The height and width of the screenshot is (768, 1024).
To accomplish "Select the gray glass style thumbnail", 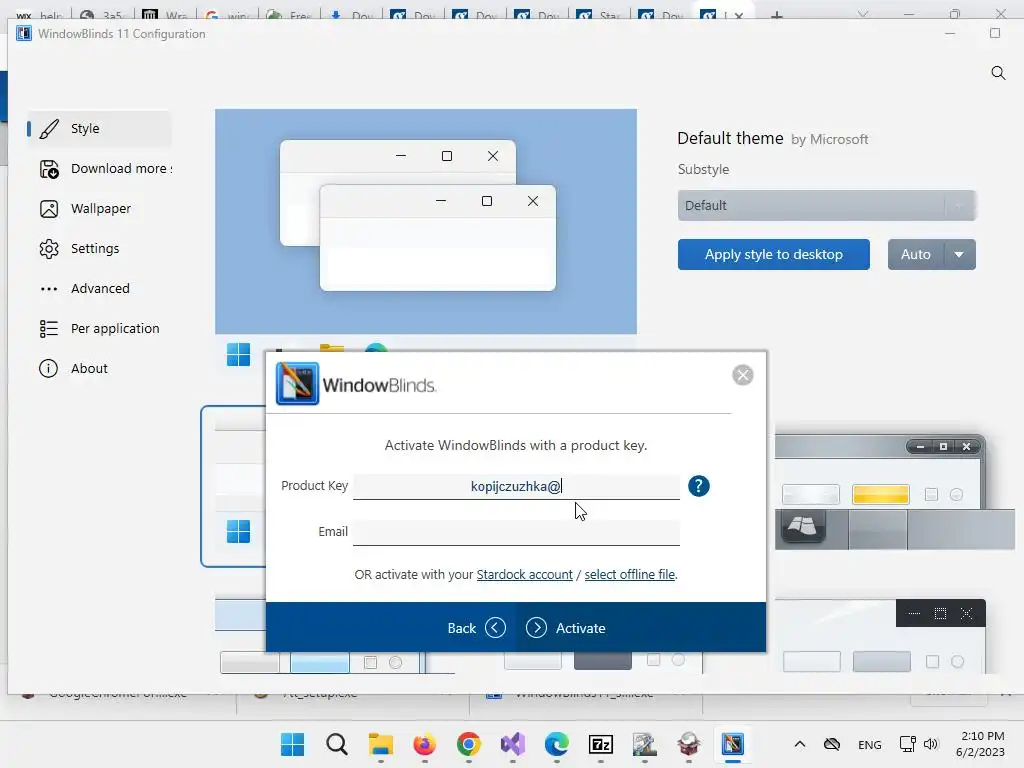I will point(894,492).
